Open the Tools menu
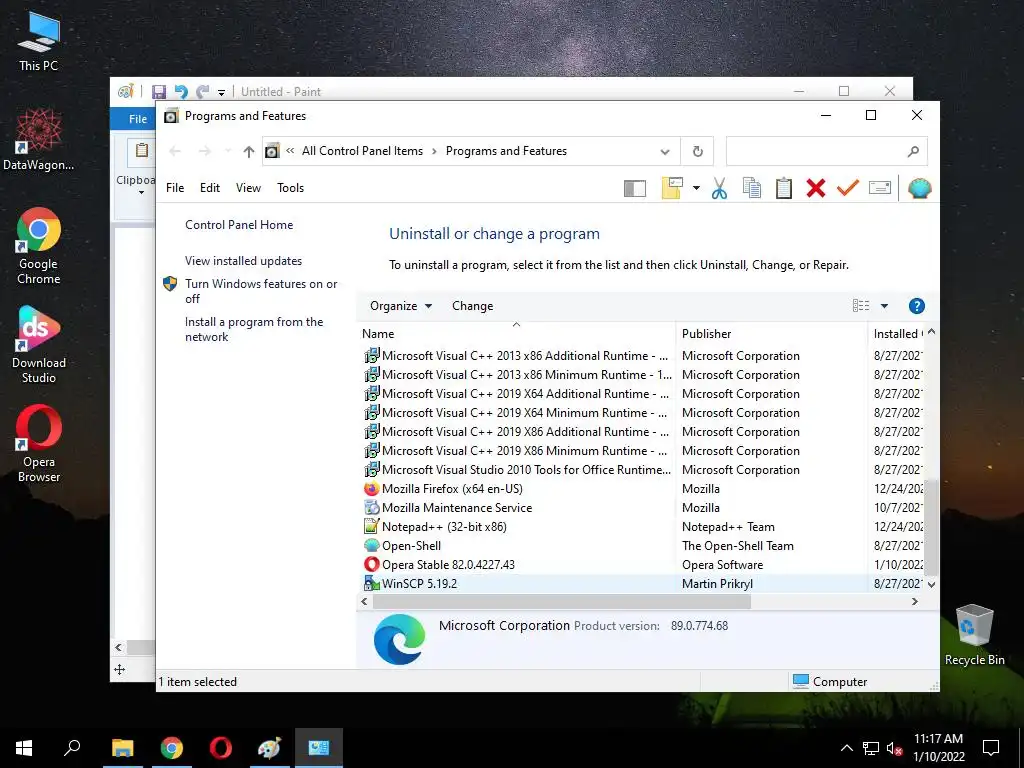This screenshot has height=768, width=1024. click(291, 188)
